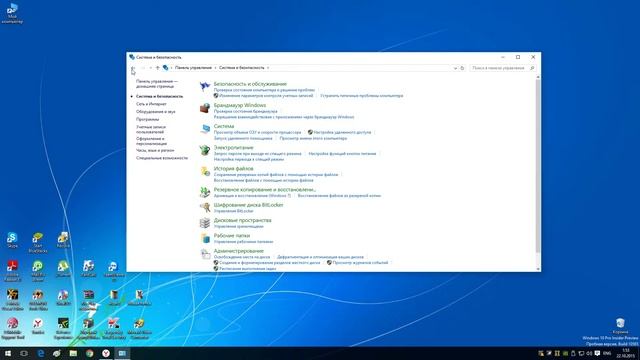Open GeForce Experience desktop shortcut
640x360 pixels.
[63, 329]
